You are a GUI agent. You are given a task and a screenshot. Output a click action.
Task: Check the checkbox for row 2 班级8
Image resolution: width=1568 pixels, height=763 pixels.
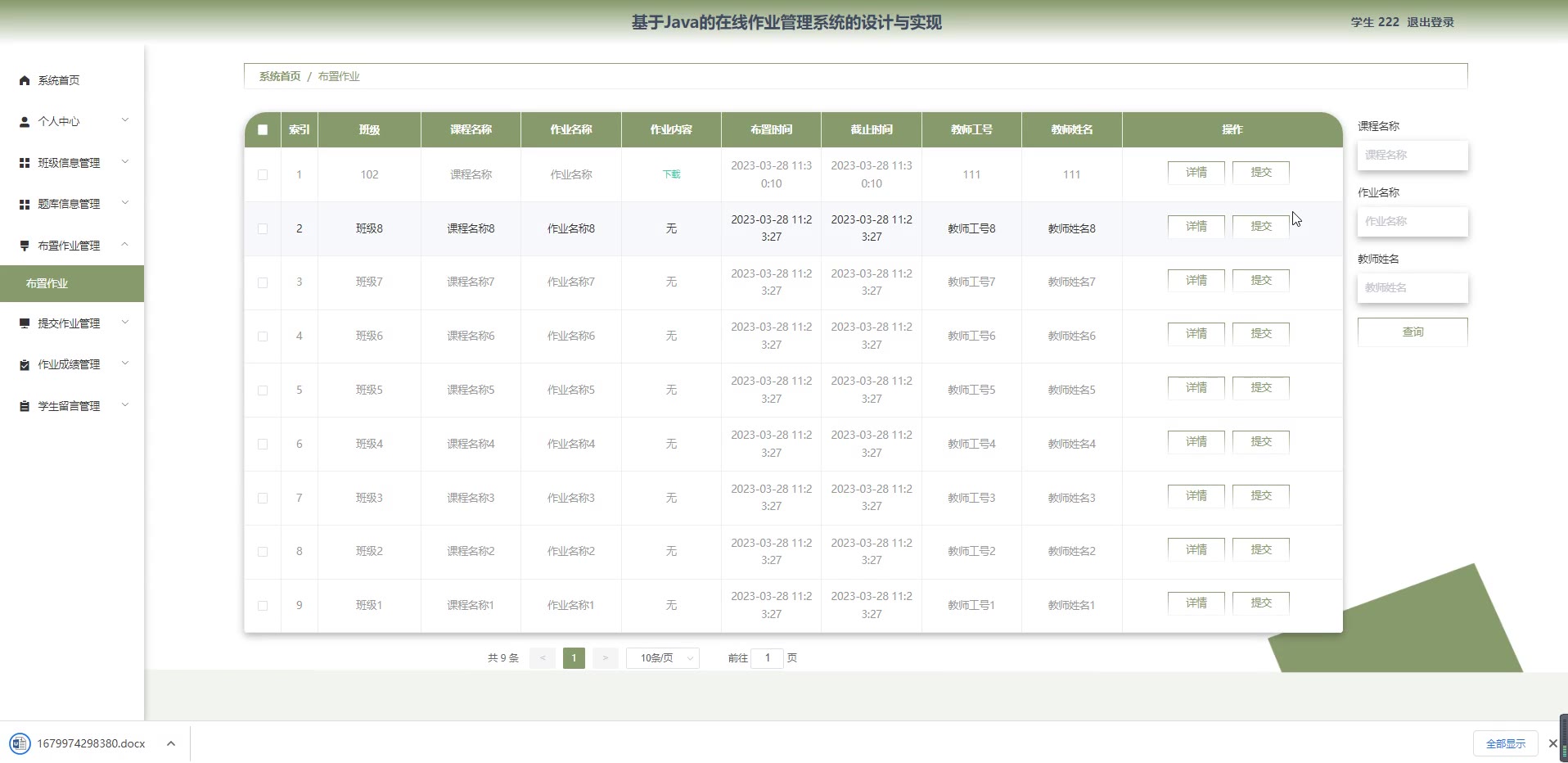[x=263, y=228]
